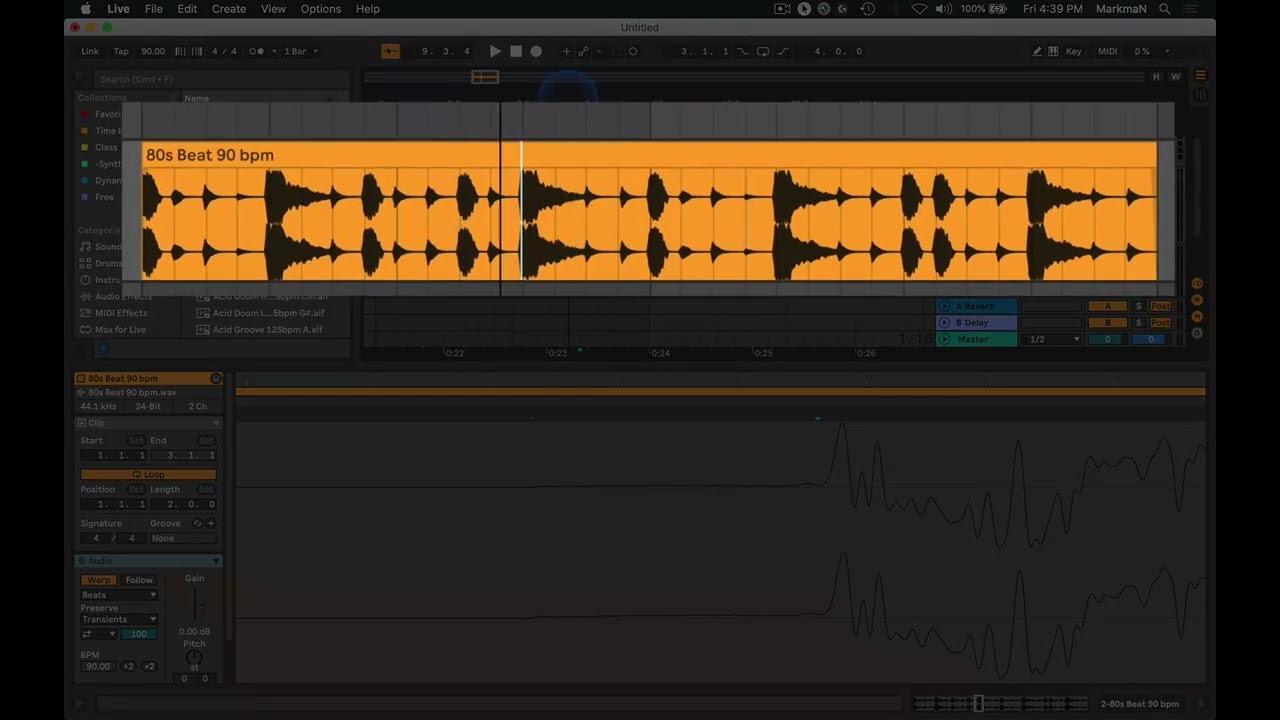The image size is (1280, 720).
Task: Open the Create menu
Action: click(229, 9)
